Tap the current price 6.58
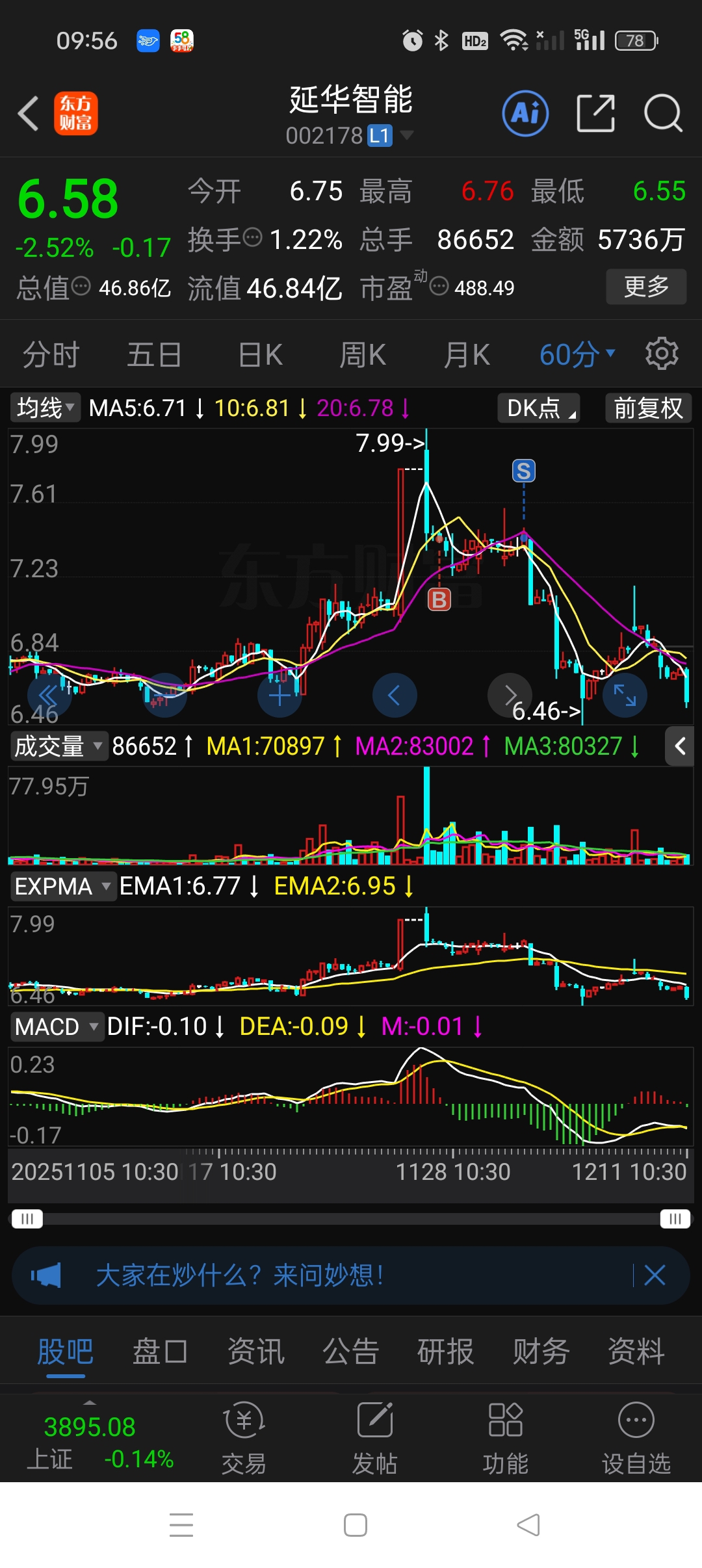 coord(68,199)
